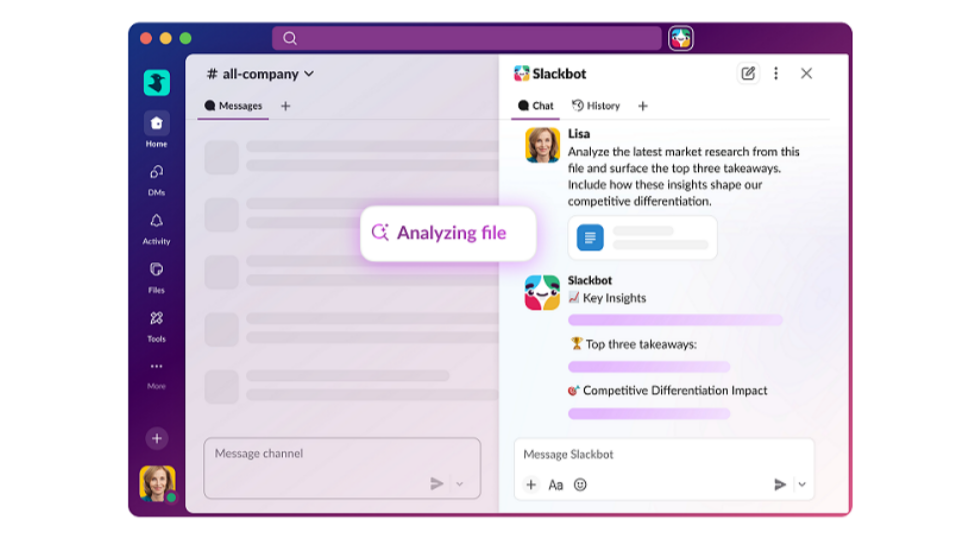The image size is (971, 546).
Task: Open DMs from the sidebar
Action: tap(156, 173)
